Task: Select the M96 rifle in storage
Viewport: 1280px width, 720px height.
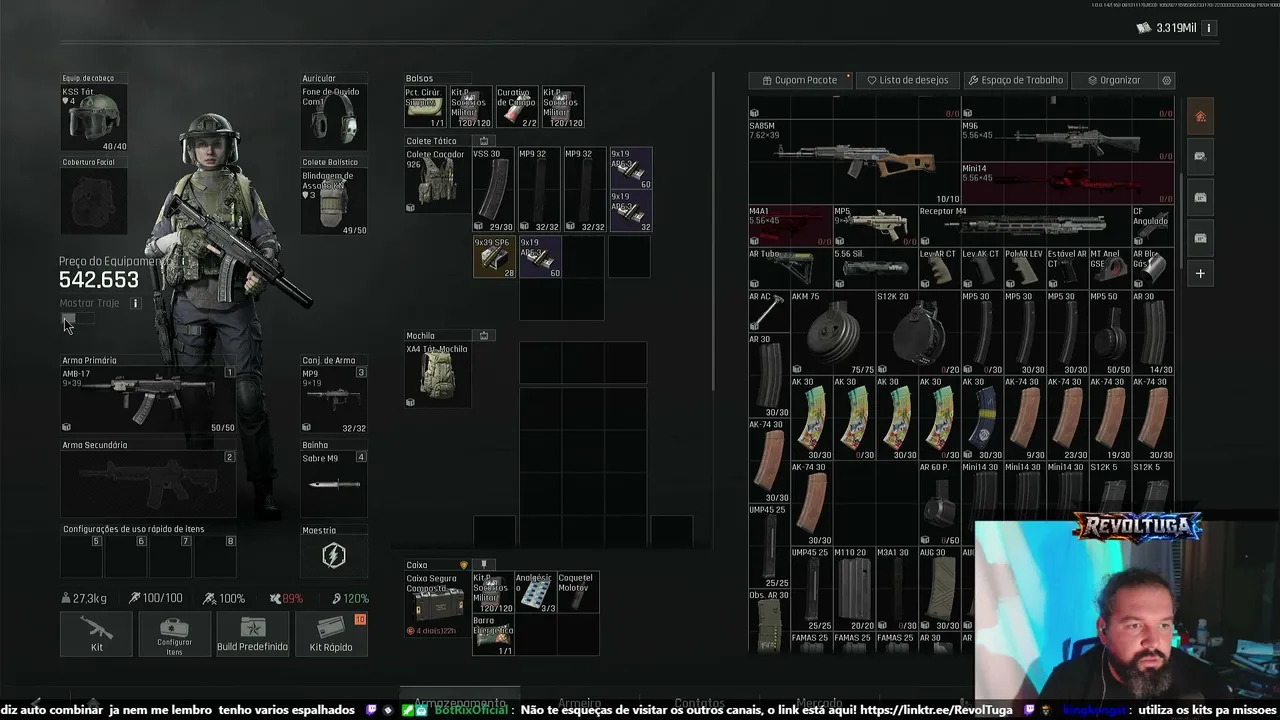Action: 1068,141
